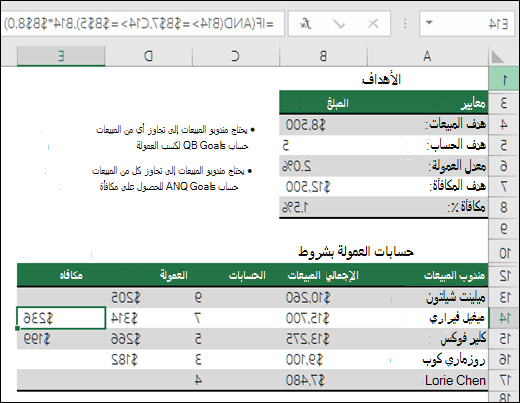Open the Name Box dropdown arrow
Screen dimensions: 520x403
[x=429, y=23]
